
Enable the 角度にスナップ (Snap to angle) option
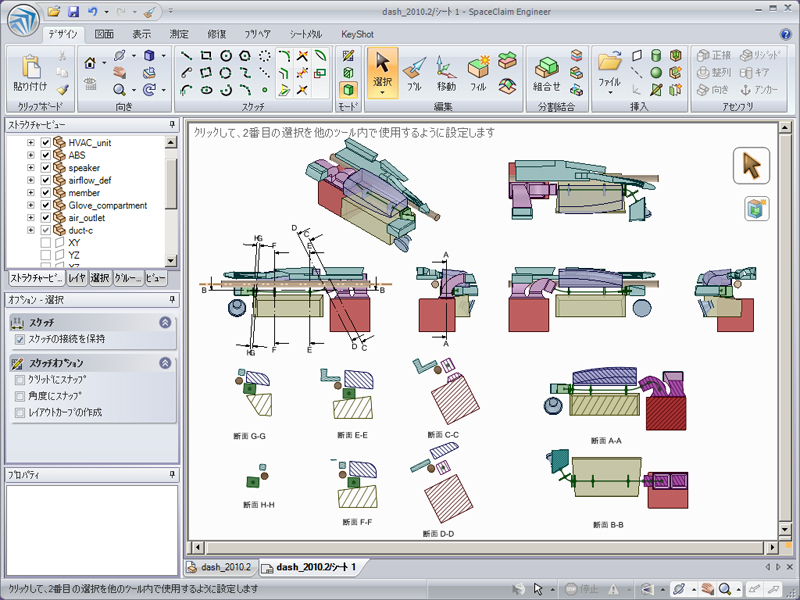point(20,396)
